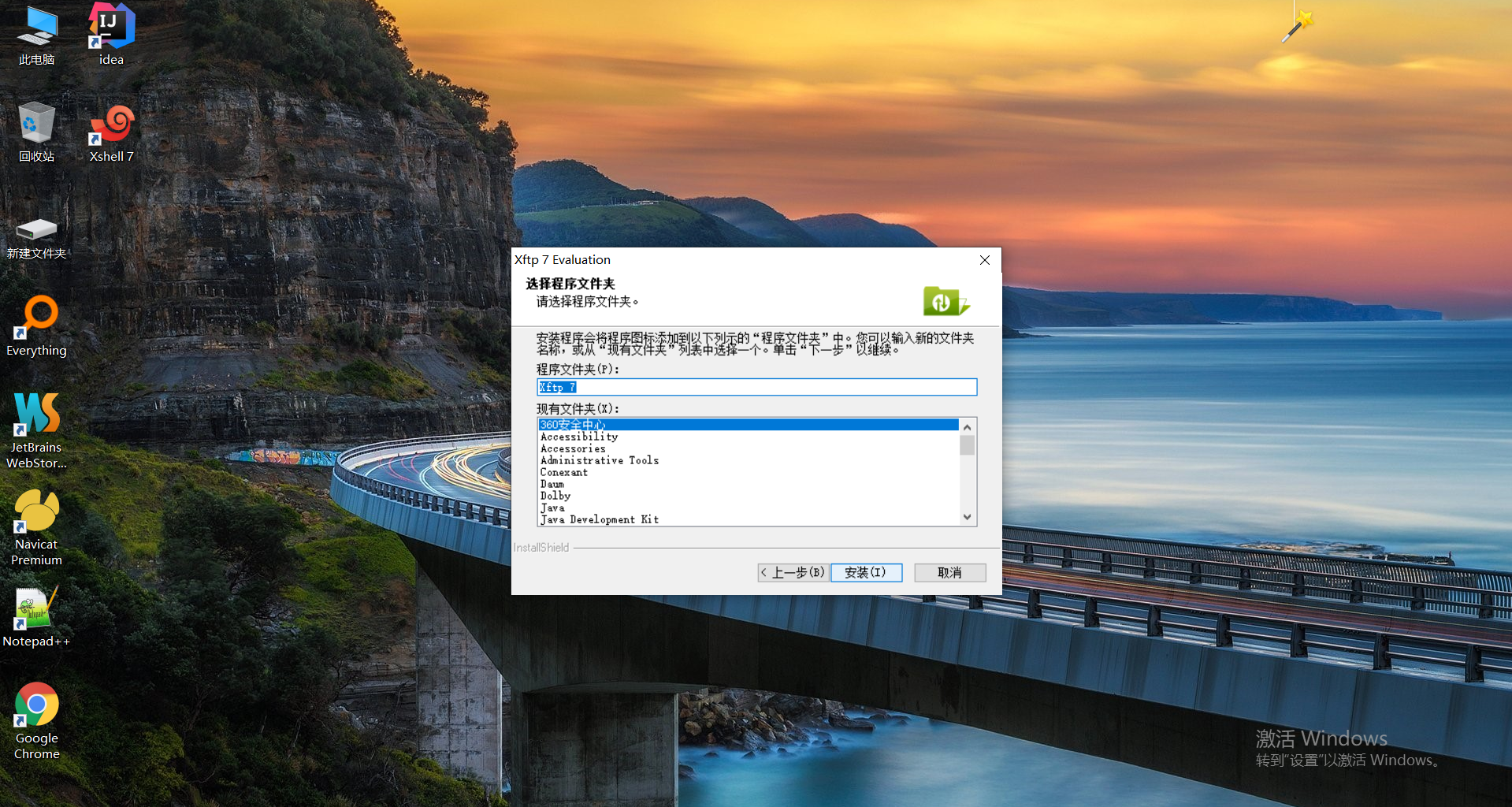Open the 此电脑 desktop icon
Image resolution: width=1512 pixels, height=807 pixels.
point(36,35)
